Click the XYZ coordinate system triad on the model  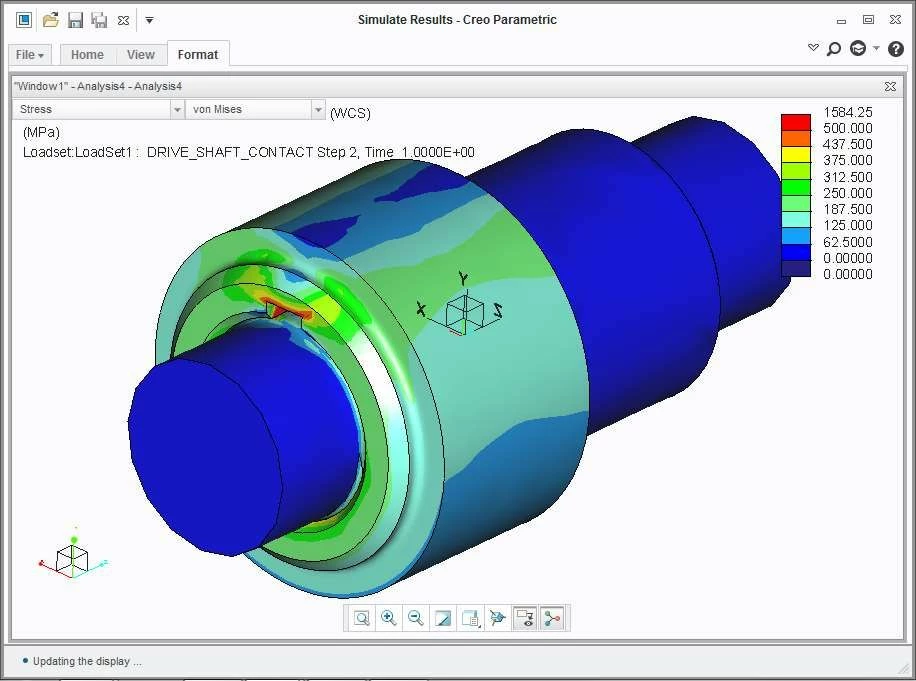tap(461, 304)
